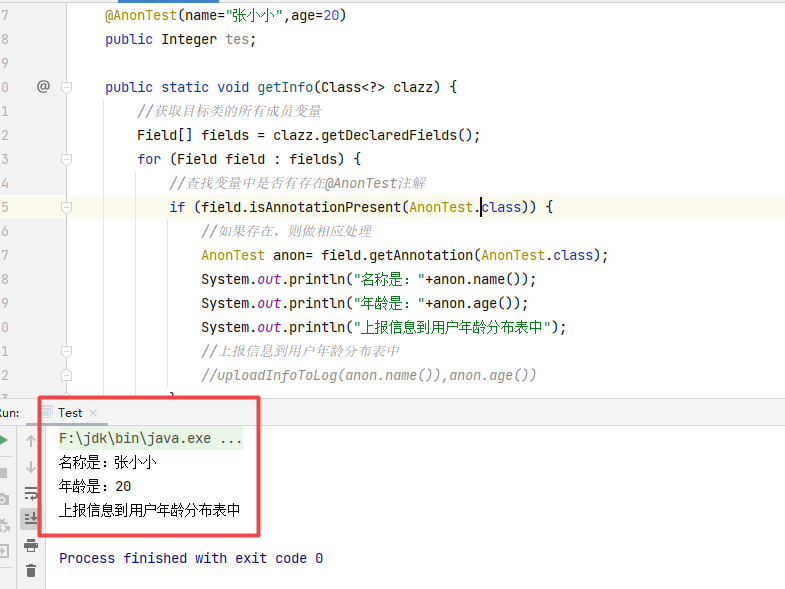
Task: Click the clazz parameter in getInfo signature
Action: [413, 87]
